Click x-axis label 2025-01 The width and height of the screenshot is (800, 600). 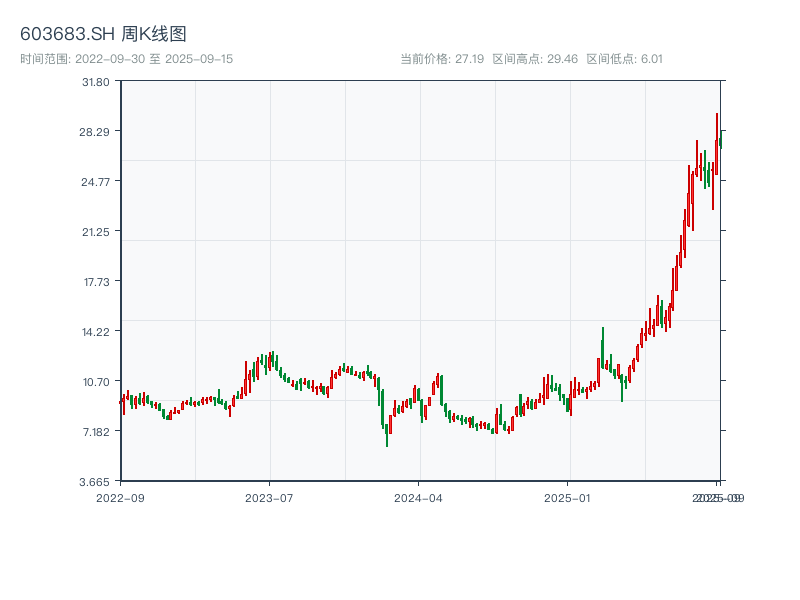(567, 498)
